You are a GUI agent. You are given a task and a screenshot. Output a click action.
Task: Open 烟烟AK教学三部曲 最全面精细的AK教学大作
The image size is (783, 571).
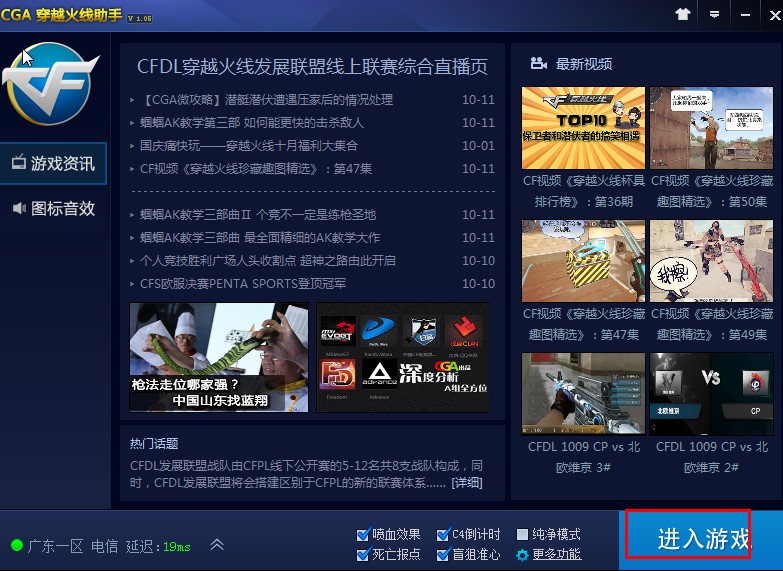260,237
